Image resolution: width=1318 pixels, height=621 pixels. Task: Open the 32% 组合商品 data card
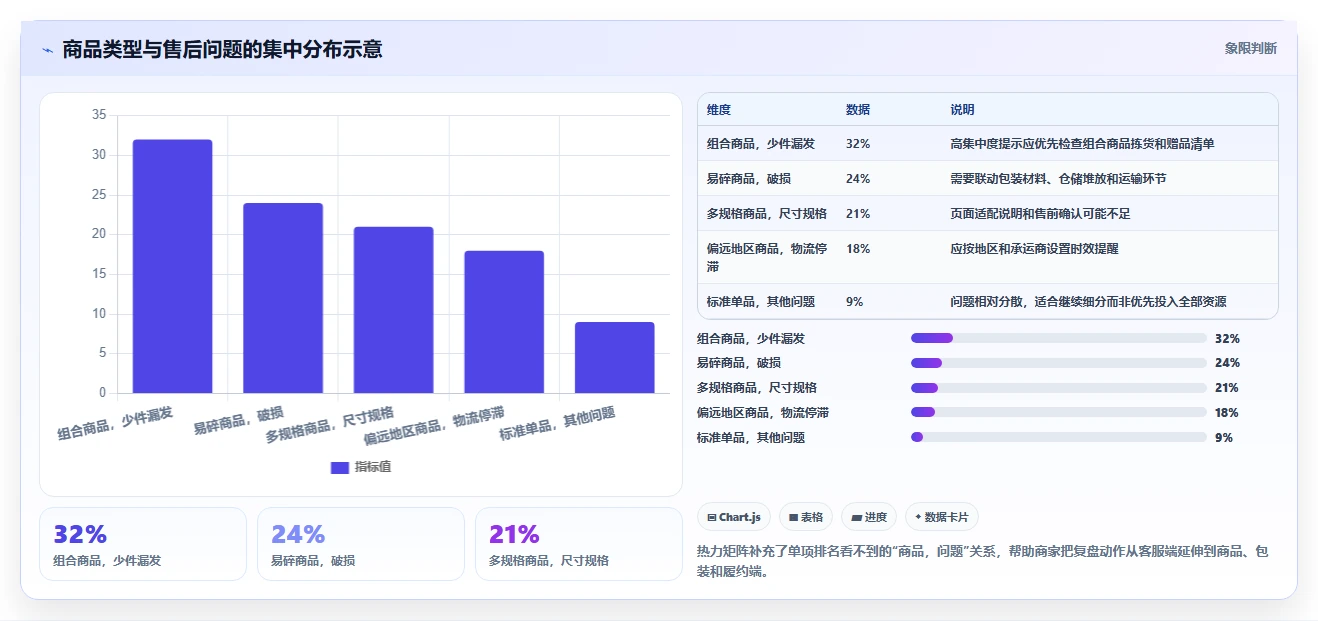point(143,544)
